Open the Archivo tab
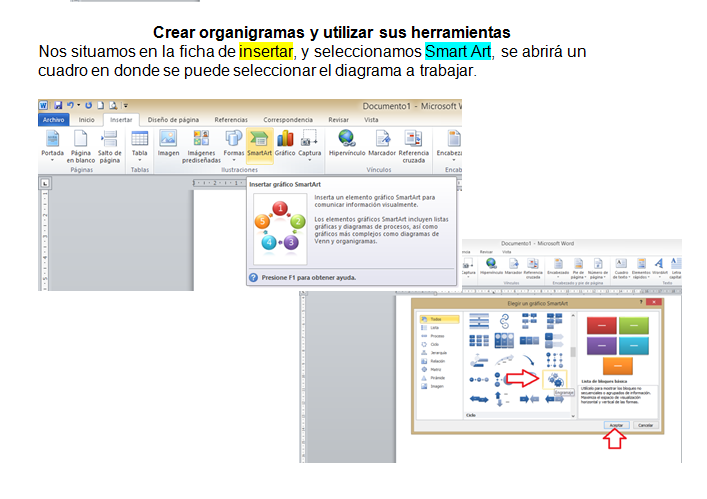This screenshot has width=707, height=499. 54,119
